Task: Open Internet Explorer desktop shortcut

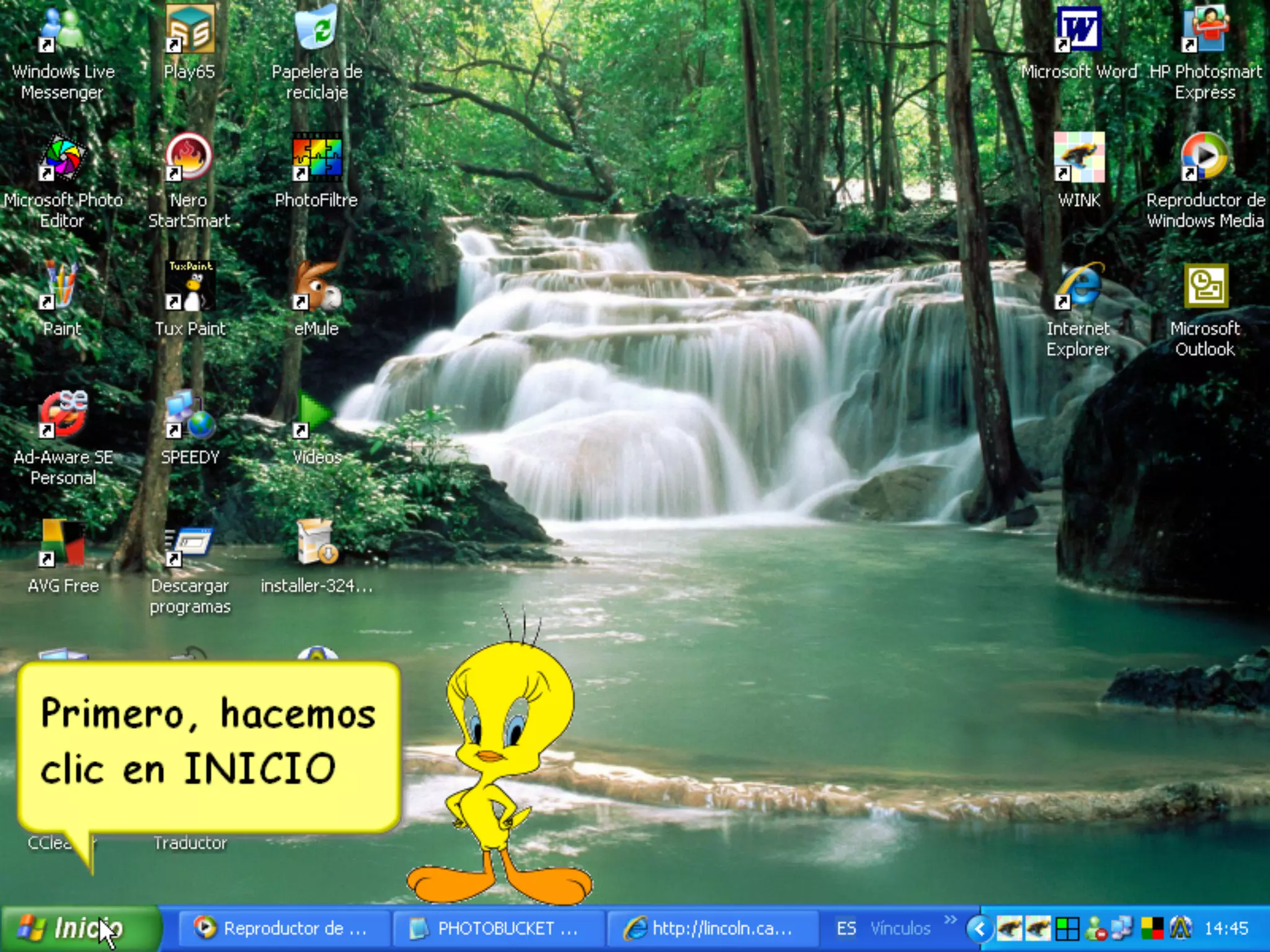Action: point(1078,287)
